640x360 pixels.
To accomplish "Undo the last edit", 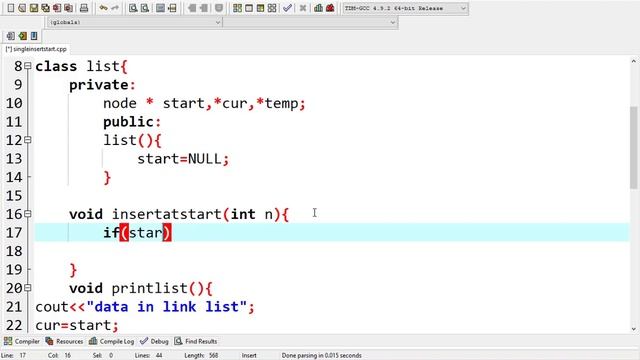I will [103, 8].
